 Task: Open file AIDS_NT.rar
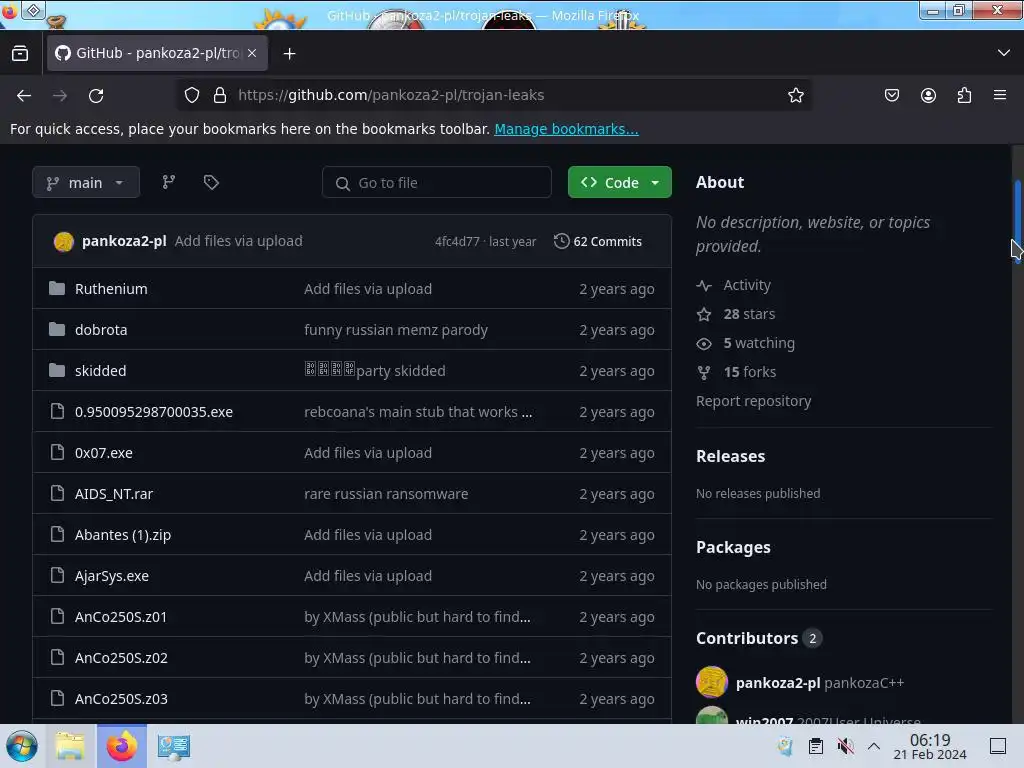pyautogui.click(x=114, y=494)
